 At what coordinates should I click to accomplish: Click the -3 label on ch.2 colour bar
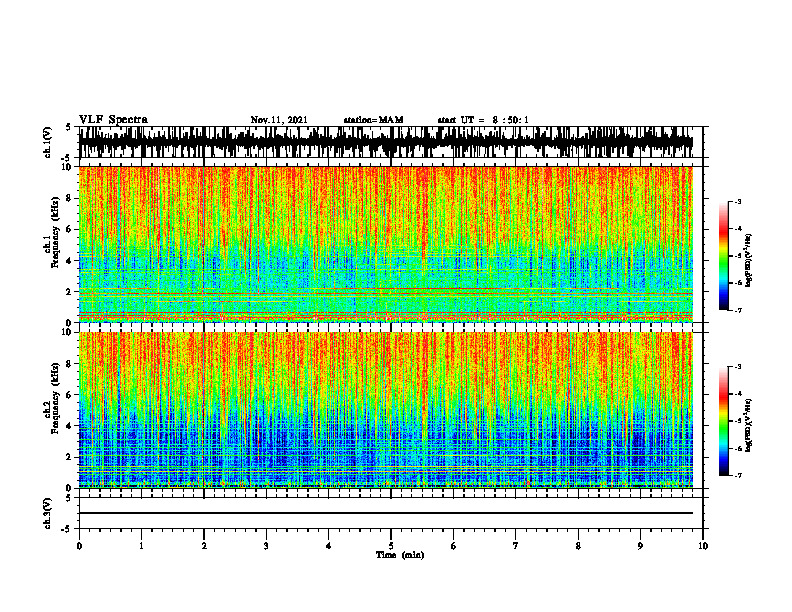[738, 367]
